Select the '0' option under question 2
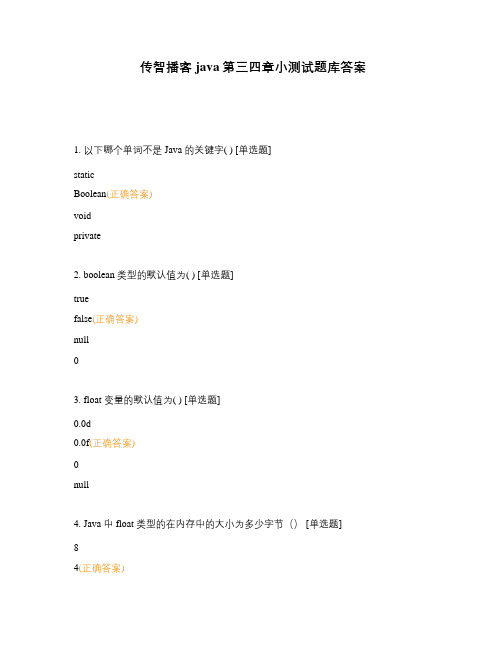 click(76, 361)
